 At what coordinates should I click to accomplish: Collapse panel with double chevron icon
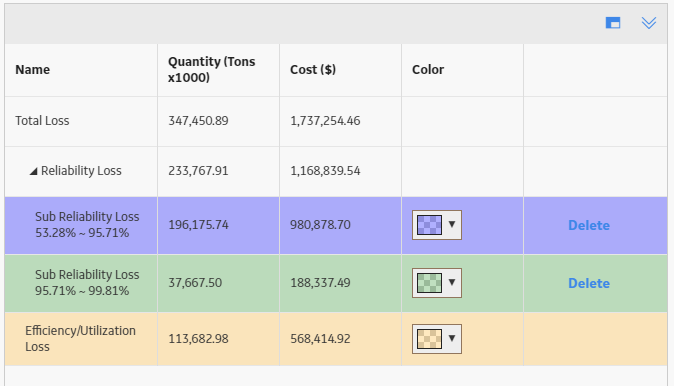[649, 23]
